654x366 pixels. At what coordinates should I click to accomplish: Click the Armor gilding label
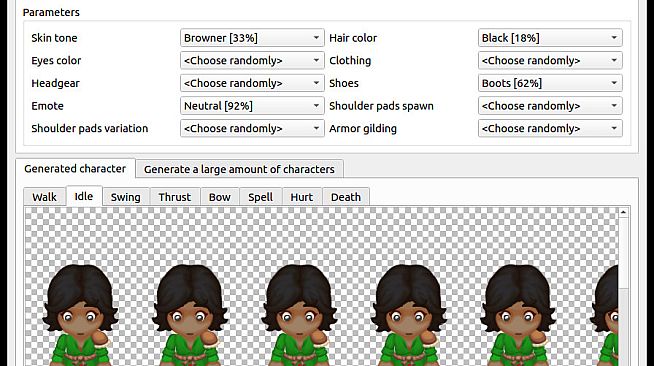click(x=363, y=128)
